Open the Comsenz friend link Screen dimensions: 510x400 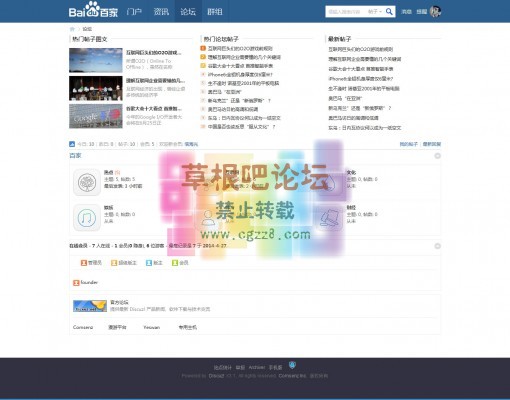point(83,327)
